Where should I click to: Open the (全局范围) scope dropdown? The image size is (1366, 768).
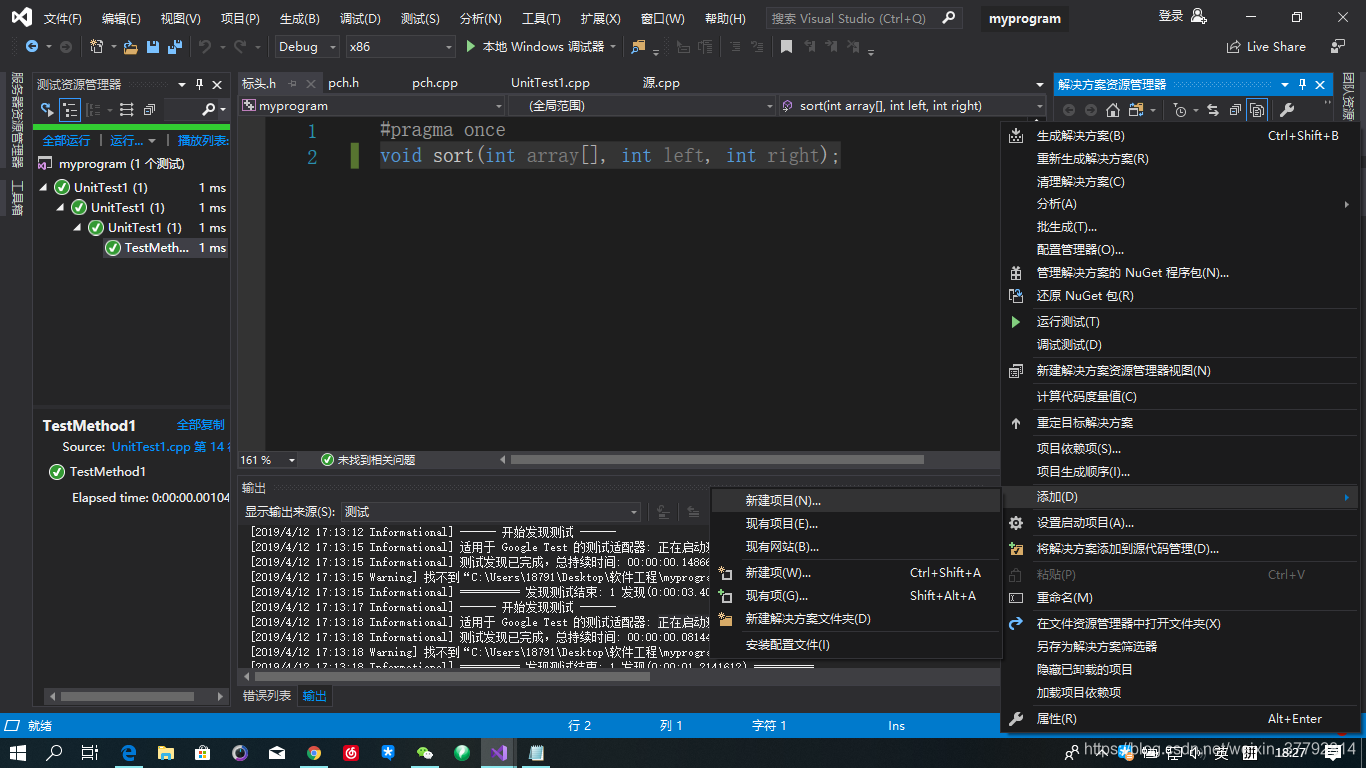point(641,105)
